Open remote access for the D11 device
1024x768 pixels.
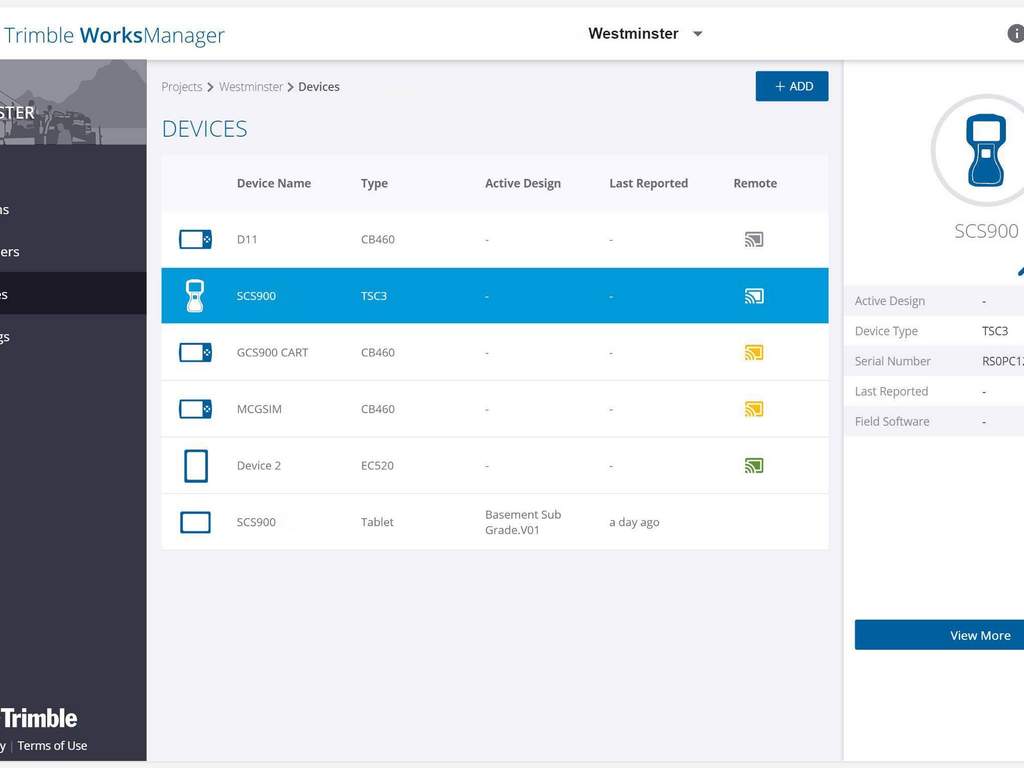click(754, 240)
